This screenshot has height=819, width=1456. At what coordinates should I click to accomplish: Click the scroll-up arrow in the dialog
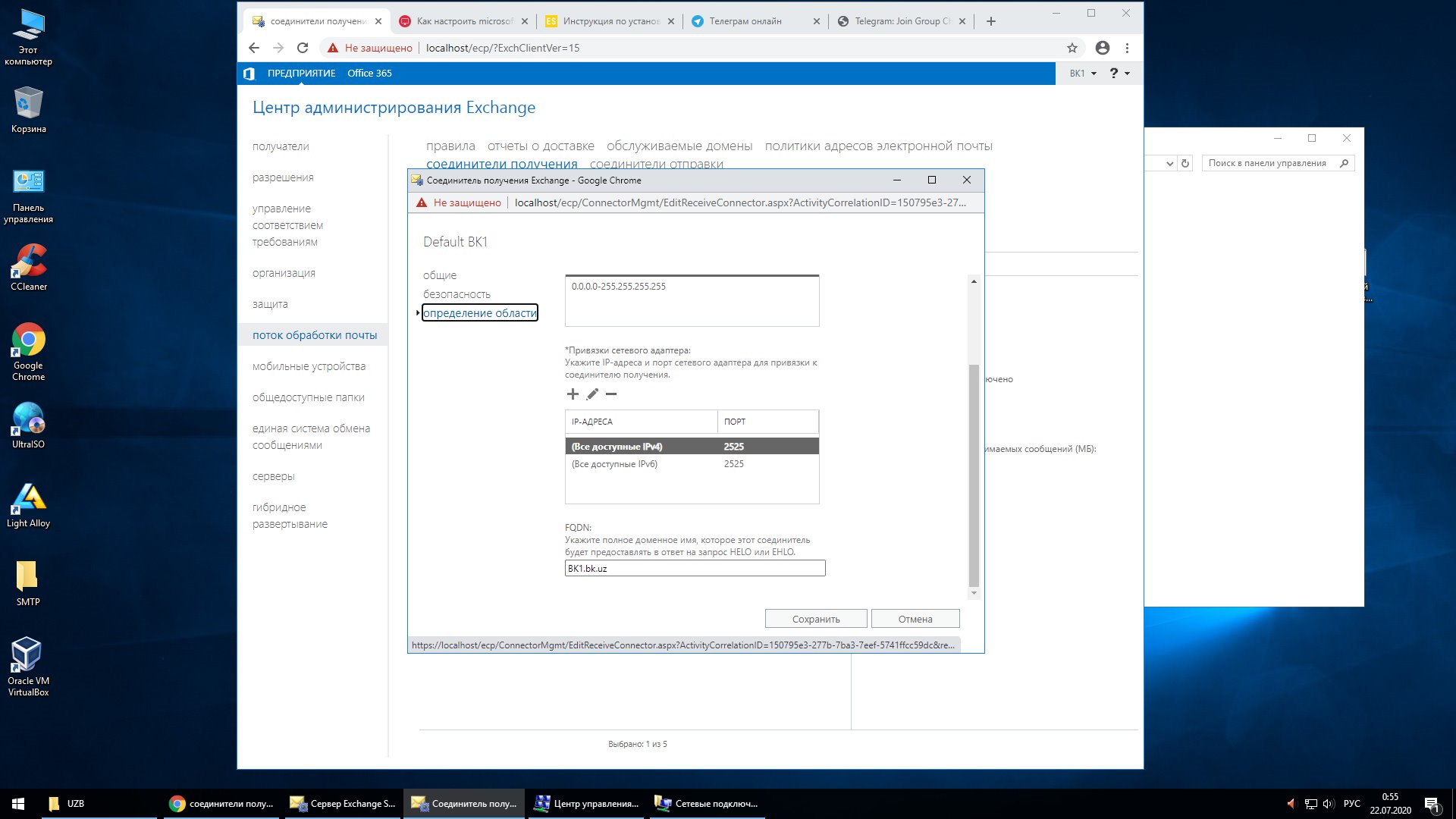coord(974,281)
